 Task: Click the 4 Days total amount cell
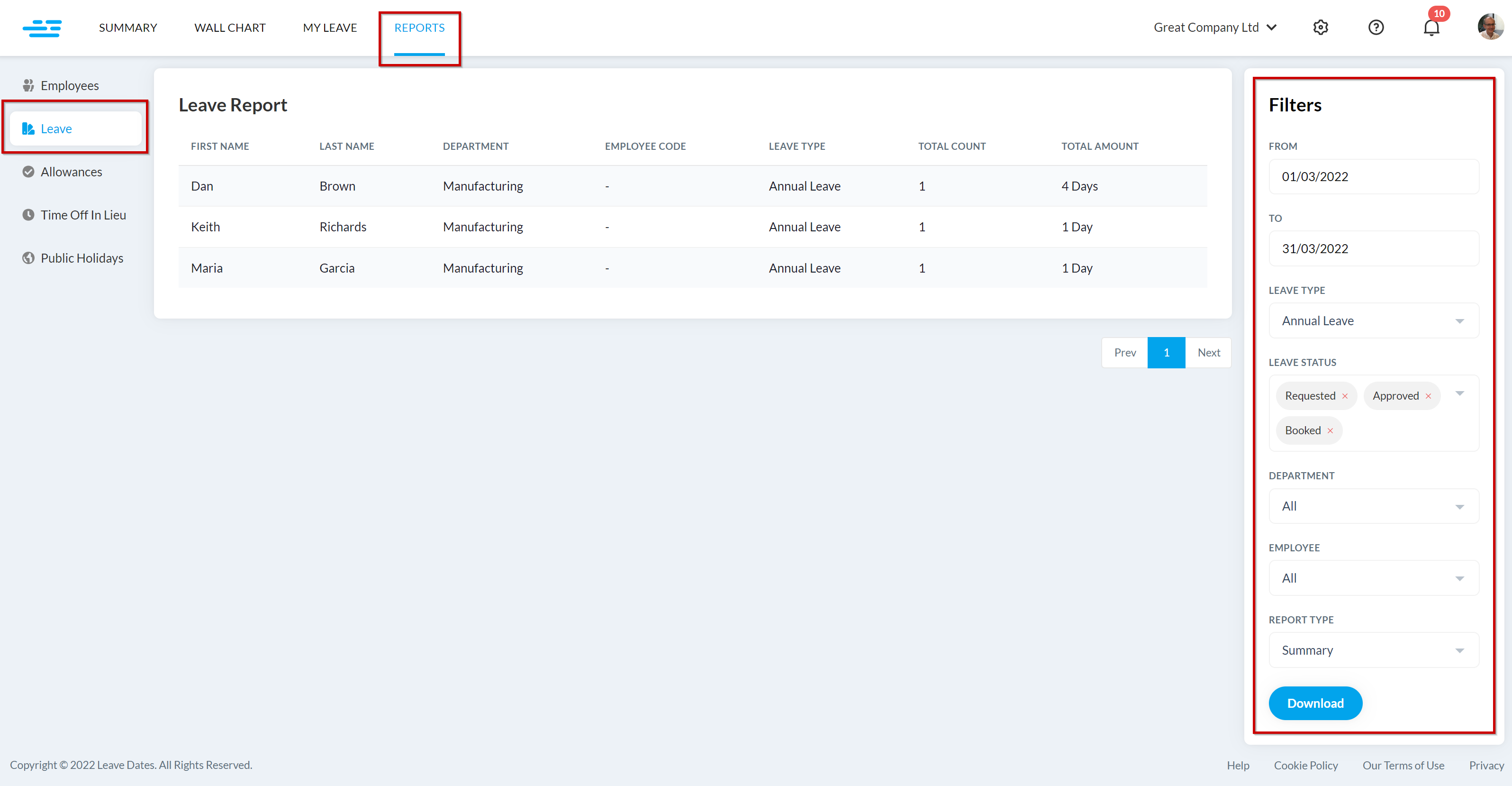(1079, 186)
